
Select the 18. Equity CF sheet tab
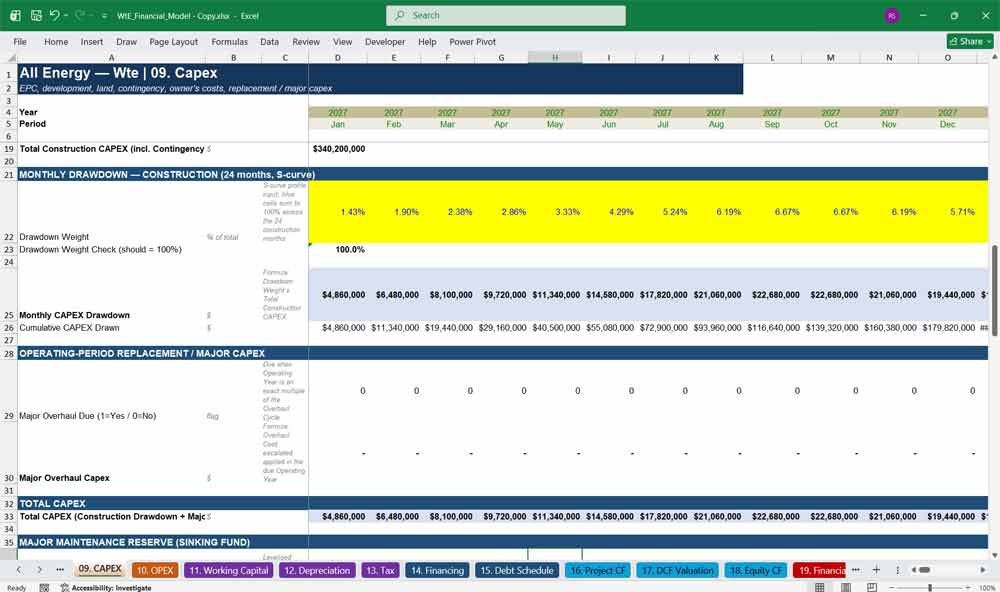coord(756,570)
